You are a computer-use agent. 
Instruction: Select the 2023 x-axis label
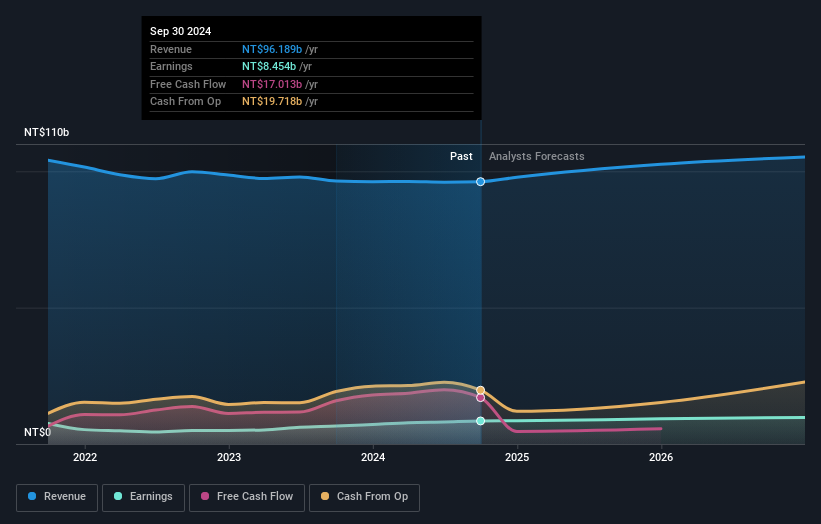pos(229,457)
